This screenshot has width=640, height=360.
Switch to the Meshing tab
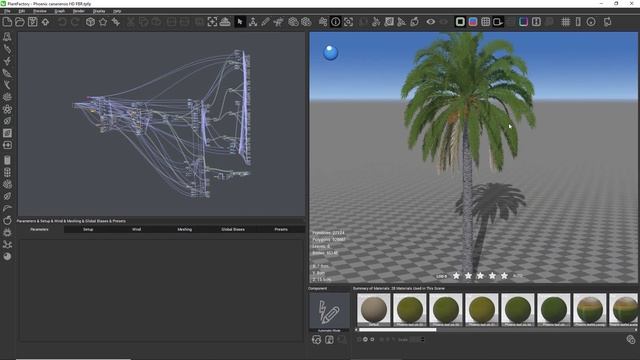click(x=184, y=229)
